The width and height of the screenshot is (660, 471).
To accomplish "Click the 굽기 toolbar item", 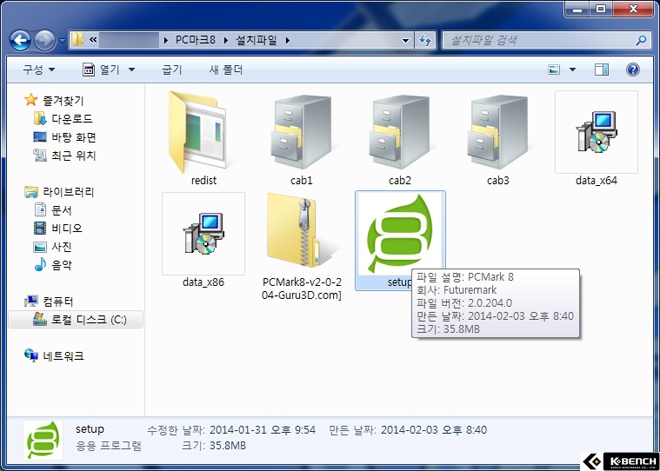I will pos(172,69).
